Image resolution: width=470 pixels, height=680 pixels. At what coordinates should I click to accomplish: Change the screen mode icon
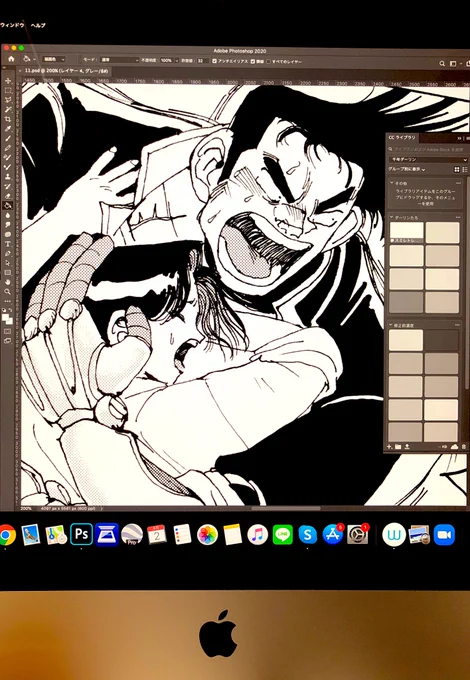pyautogui.click(x=8, y=341)
